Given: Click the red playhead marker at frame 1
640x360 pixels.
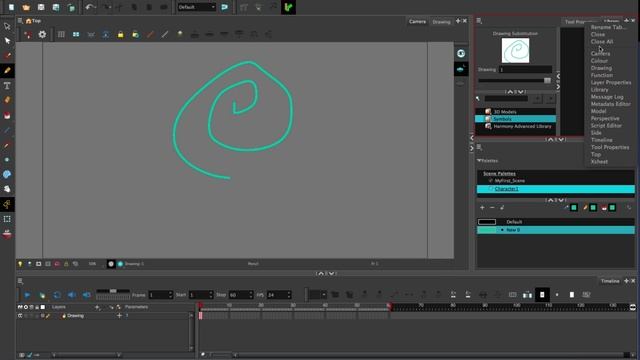Looking at the screenshot, I should coord(200,305).
